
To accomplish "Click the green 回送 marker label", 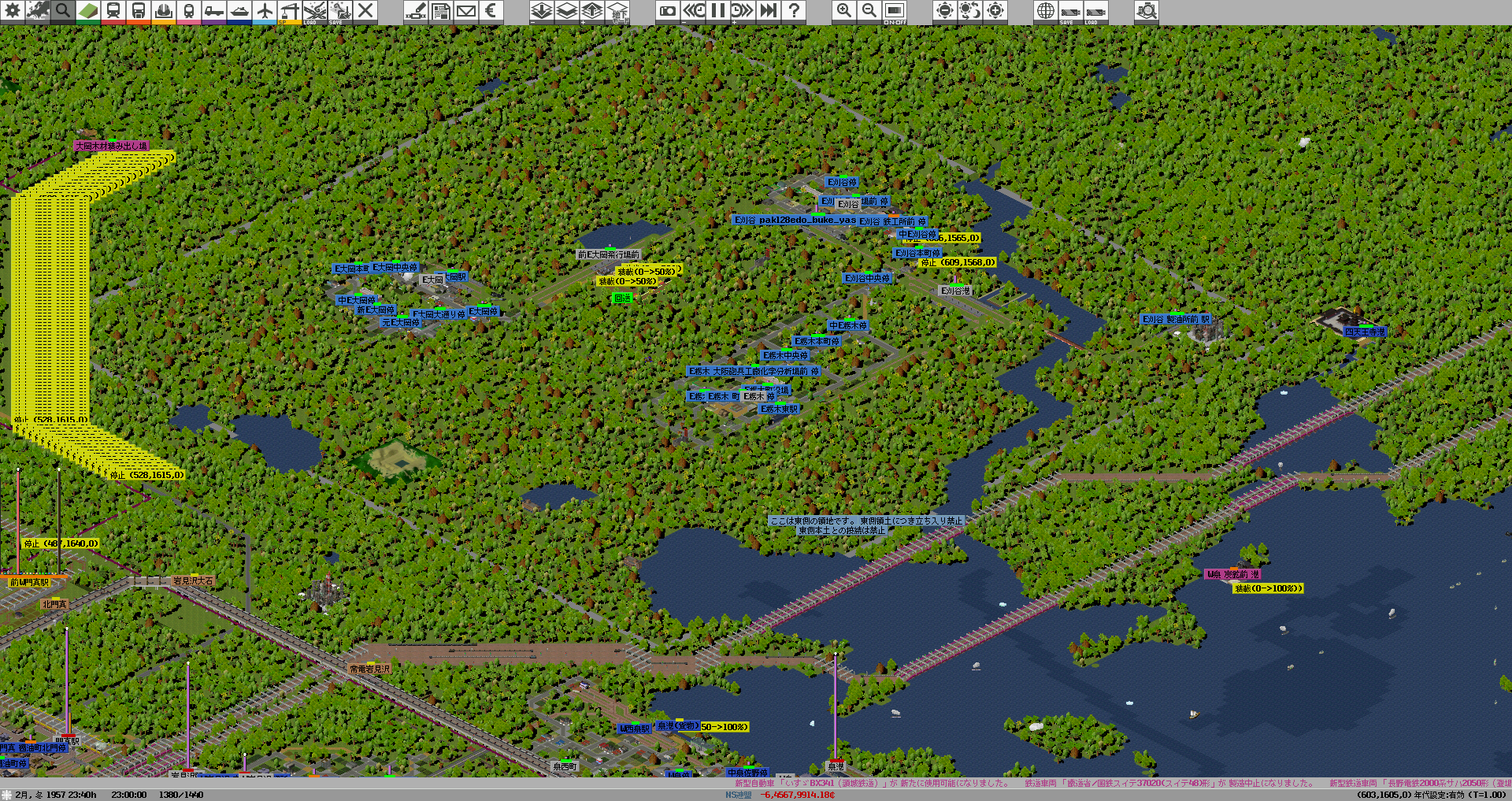I will point(622,299).
